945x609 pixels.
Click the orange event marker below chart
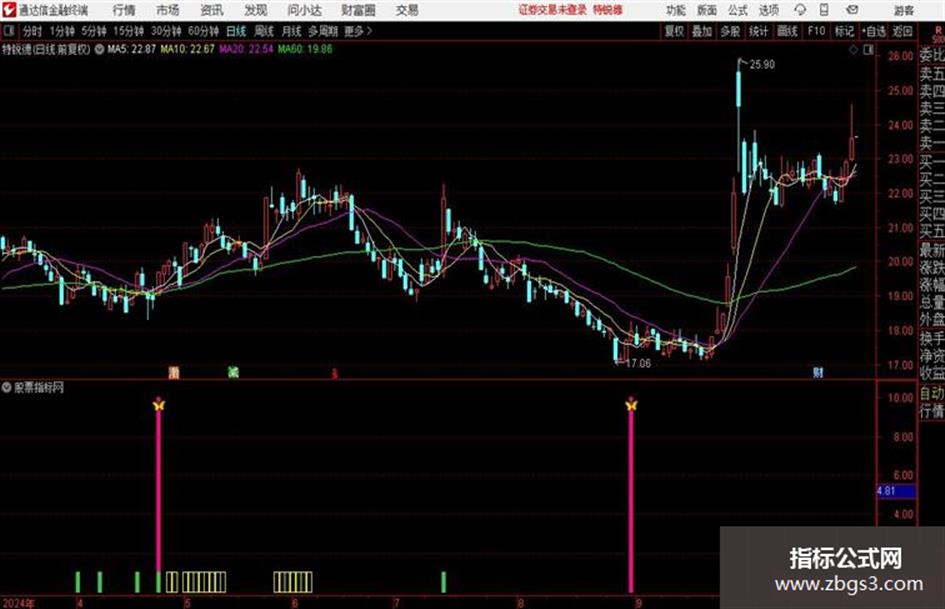(174, 372)
